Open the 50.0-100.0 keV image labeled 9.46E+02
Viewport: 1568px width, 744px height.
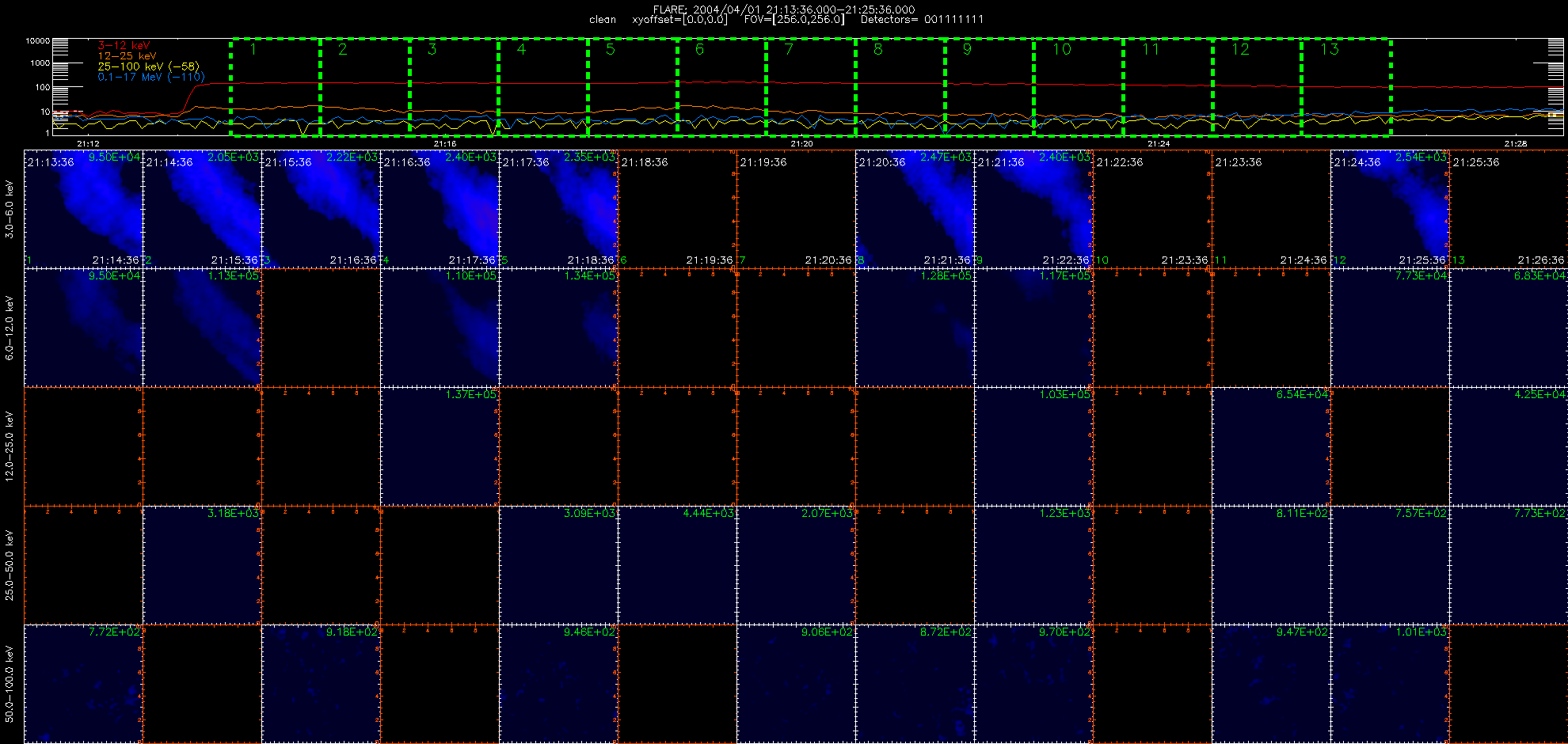coord(559,684)
